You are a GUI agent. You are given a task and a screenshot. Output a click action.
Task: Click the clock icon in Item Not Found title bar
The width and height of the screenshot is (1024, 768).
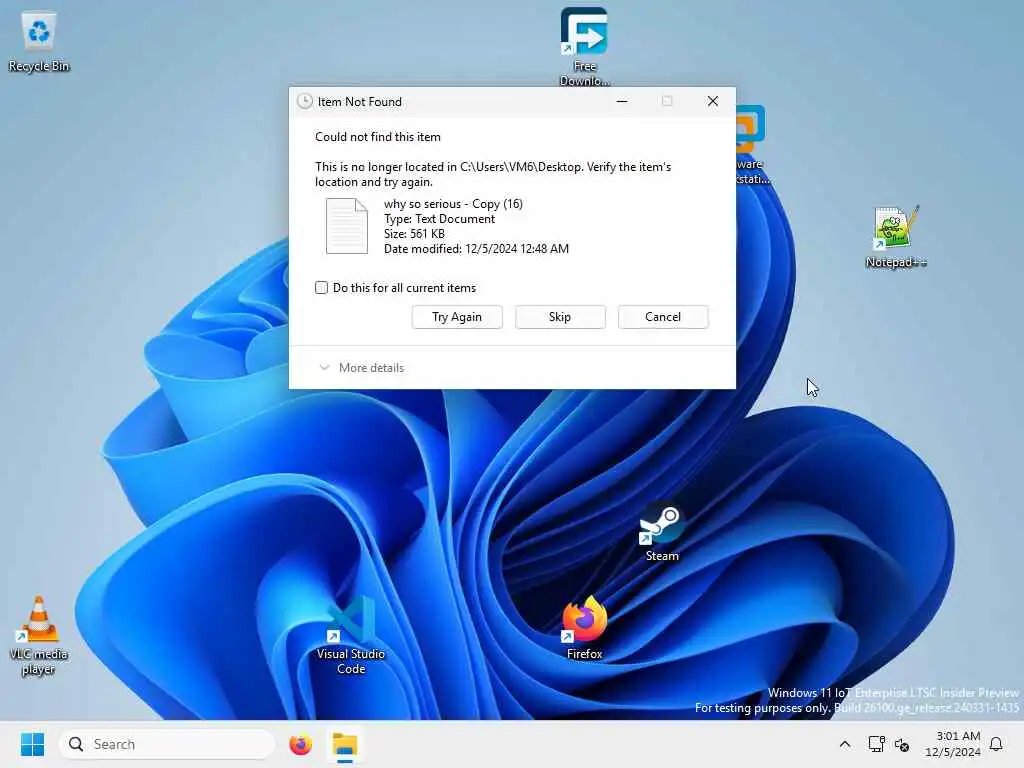[304, 101]
